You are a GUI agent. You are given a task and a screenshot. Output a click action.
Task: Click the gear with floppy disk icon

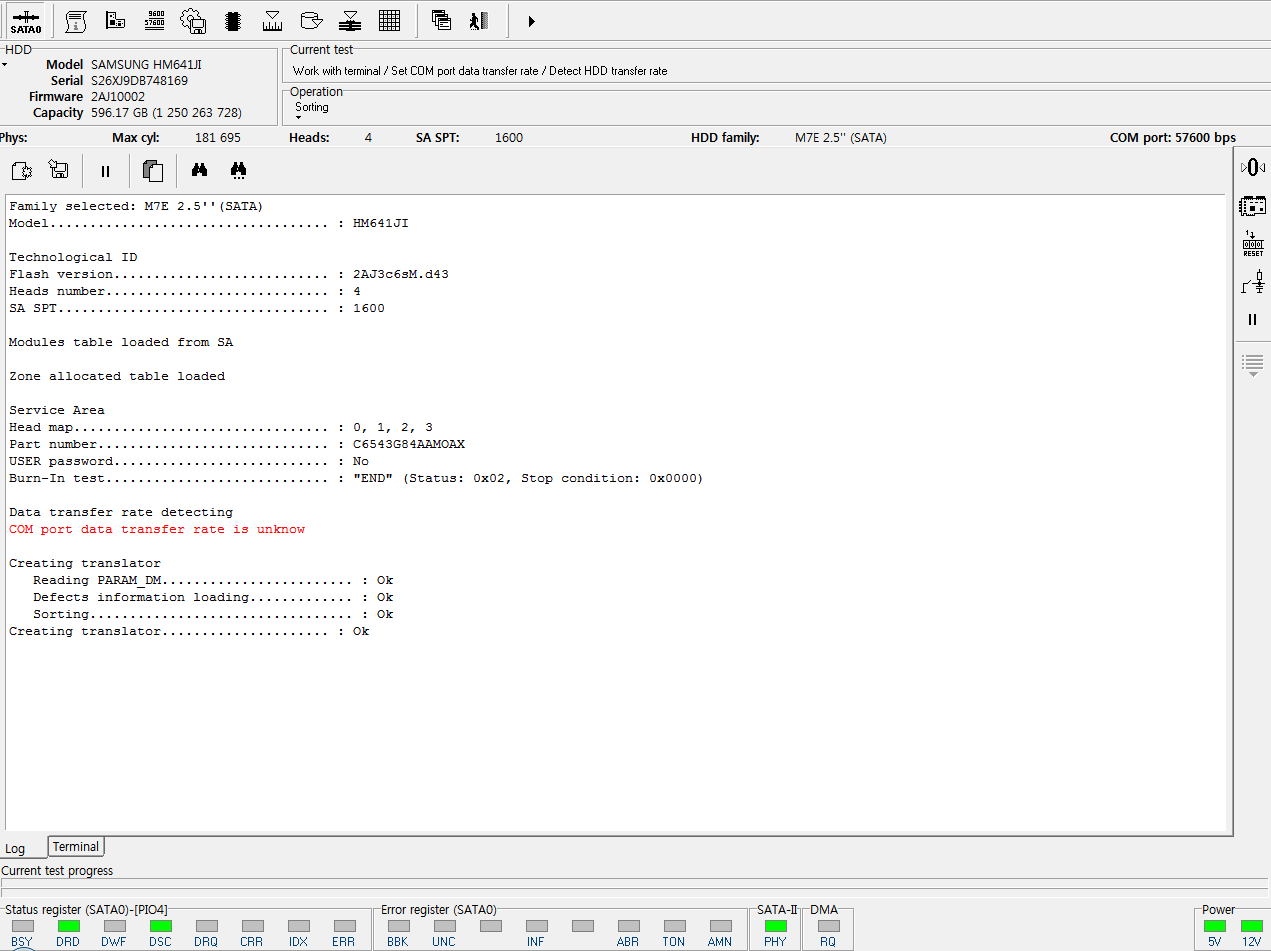pyautogui.click(x=194, y=21)
